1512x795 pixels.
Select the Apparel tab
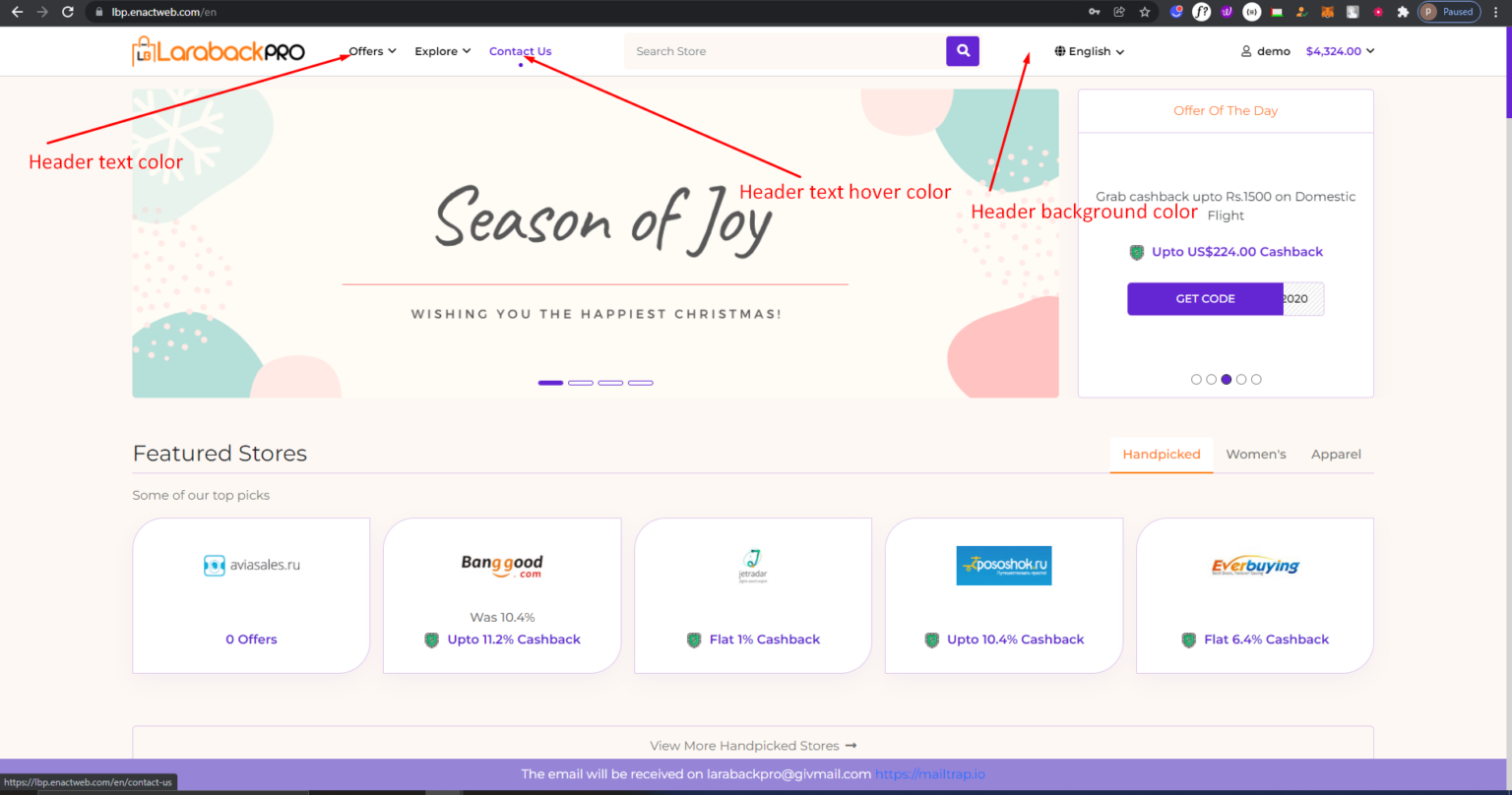pos(1336,454)
